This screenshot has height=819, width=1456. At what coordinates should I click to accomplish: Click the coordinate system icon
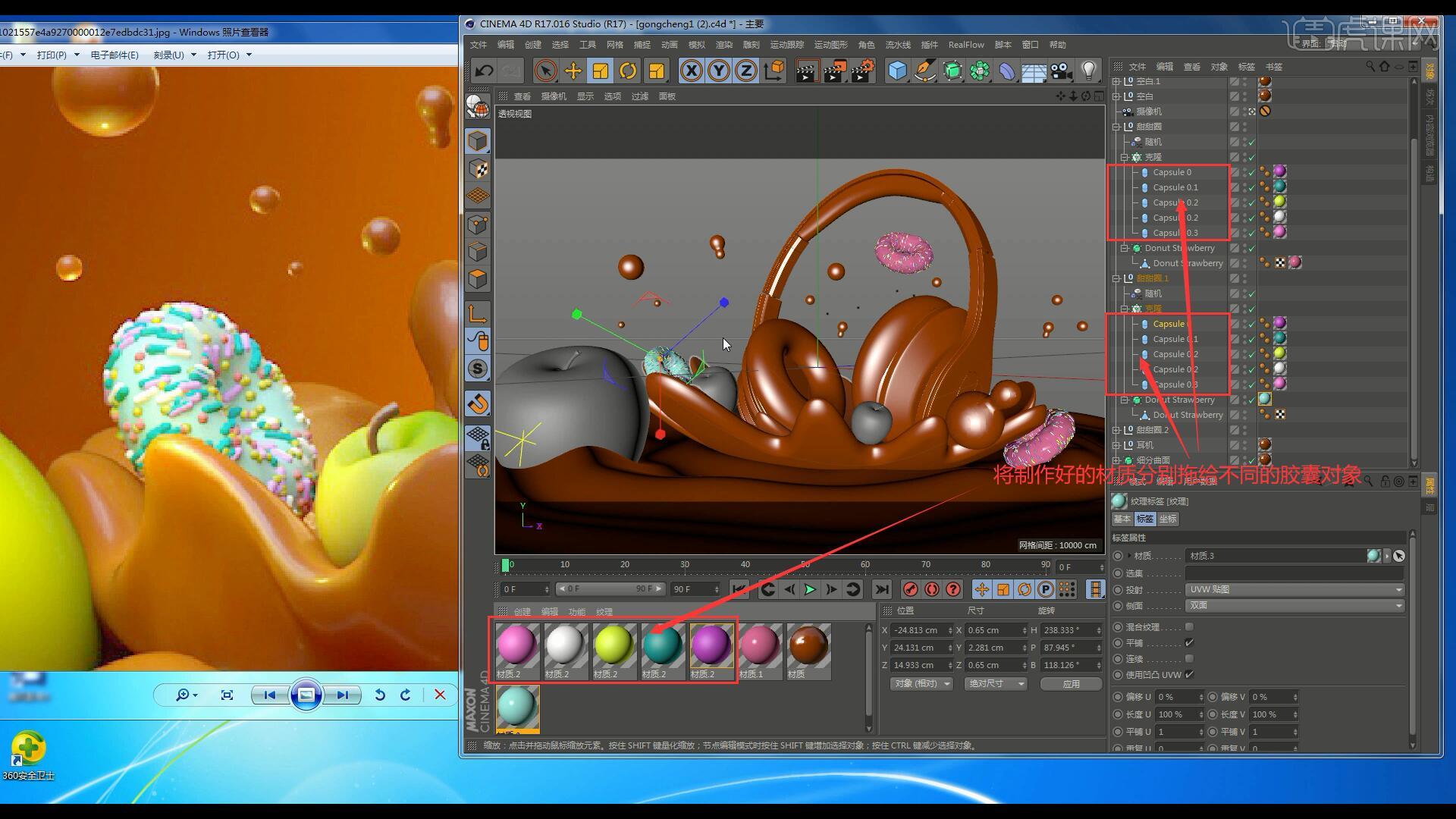pyautogui.click(x=774, y=71)
